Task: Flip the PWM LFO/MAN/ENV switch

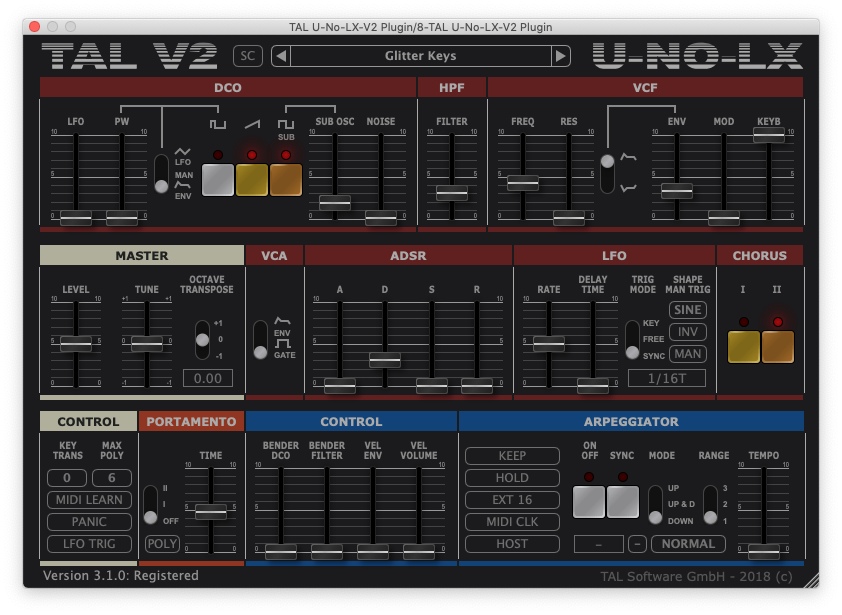Action: 161,173
